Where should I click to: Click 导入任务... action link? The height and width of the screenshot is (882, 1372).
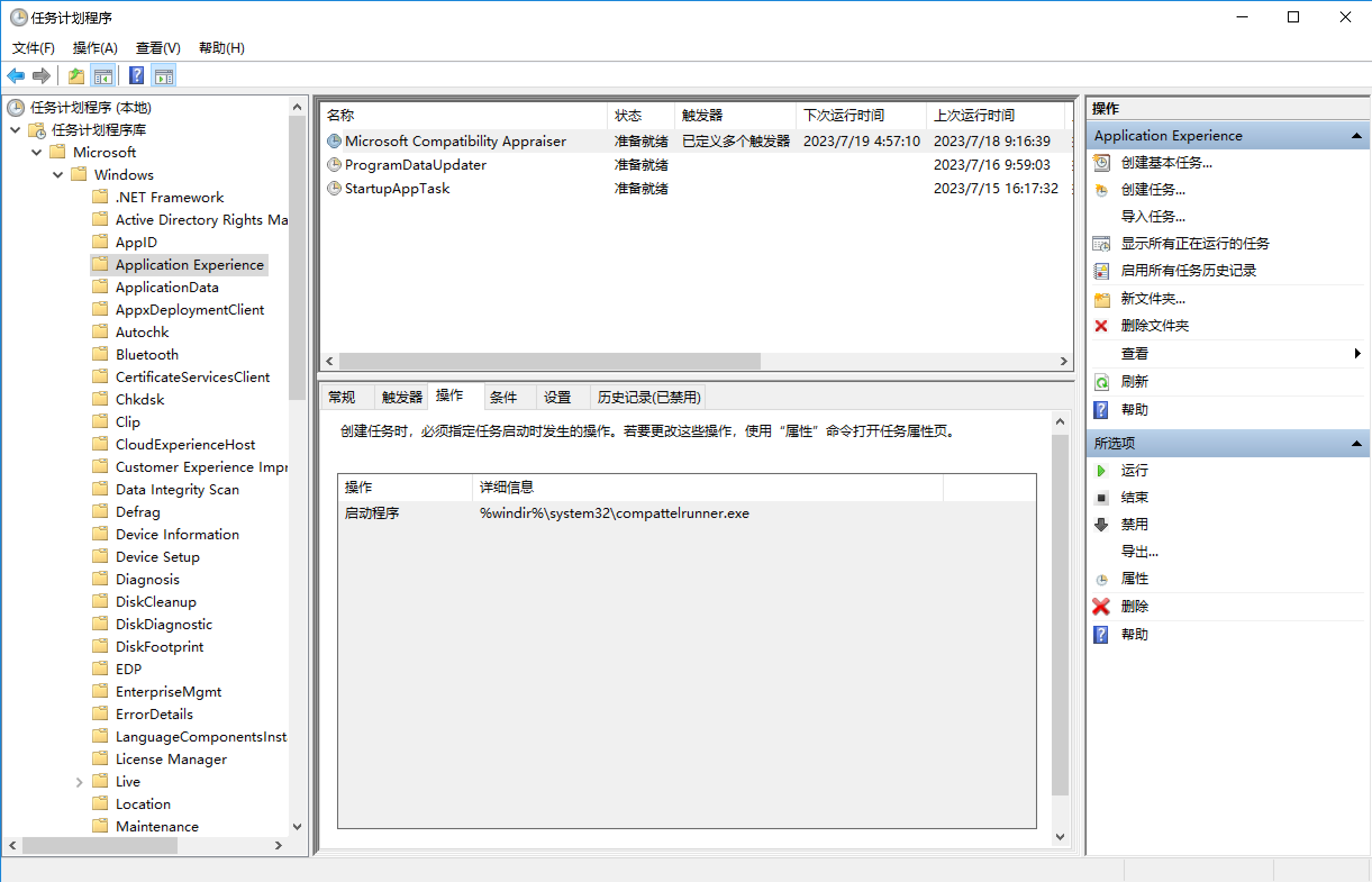point(1152,216)
